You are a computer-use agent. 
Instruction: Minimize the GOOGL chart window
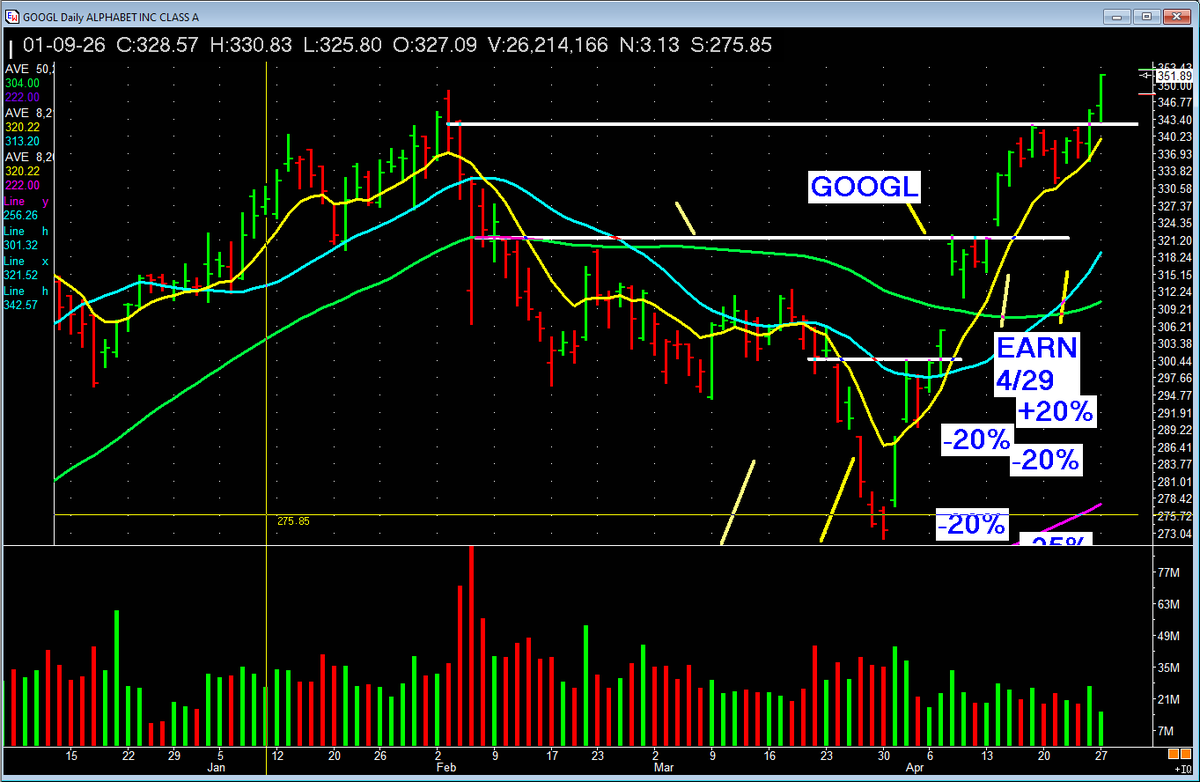(x=1118, y=15)
